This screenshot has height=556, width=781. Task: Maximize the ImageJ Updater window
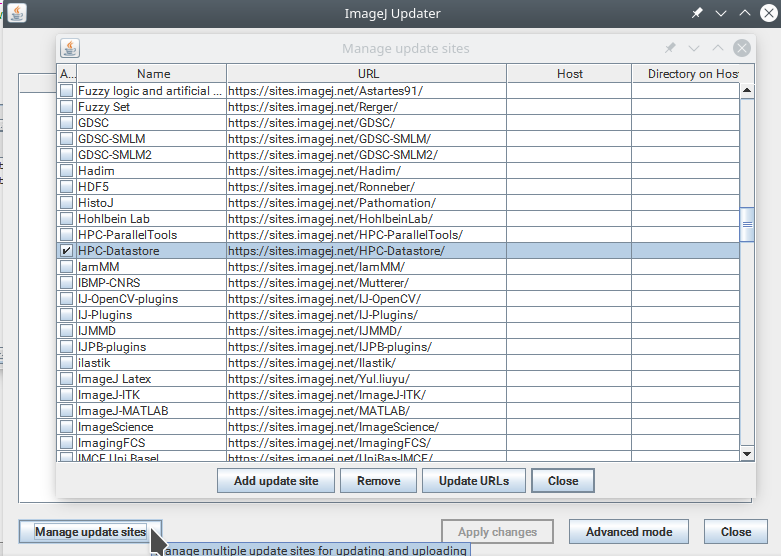click(745, 13)
